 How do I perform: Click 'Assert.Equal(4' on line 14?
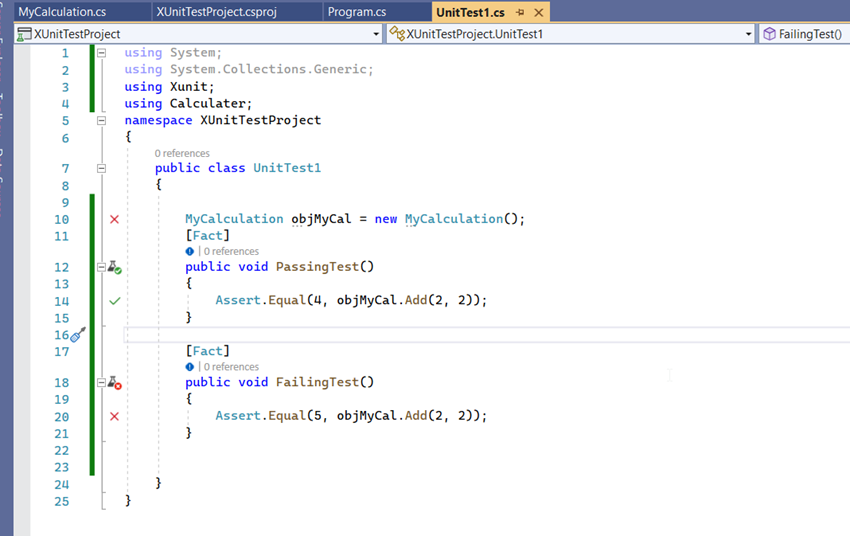coord(269,300)
